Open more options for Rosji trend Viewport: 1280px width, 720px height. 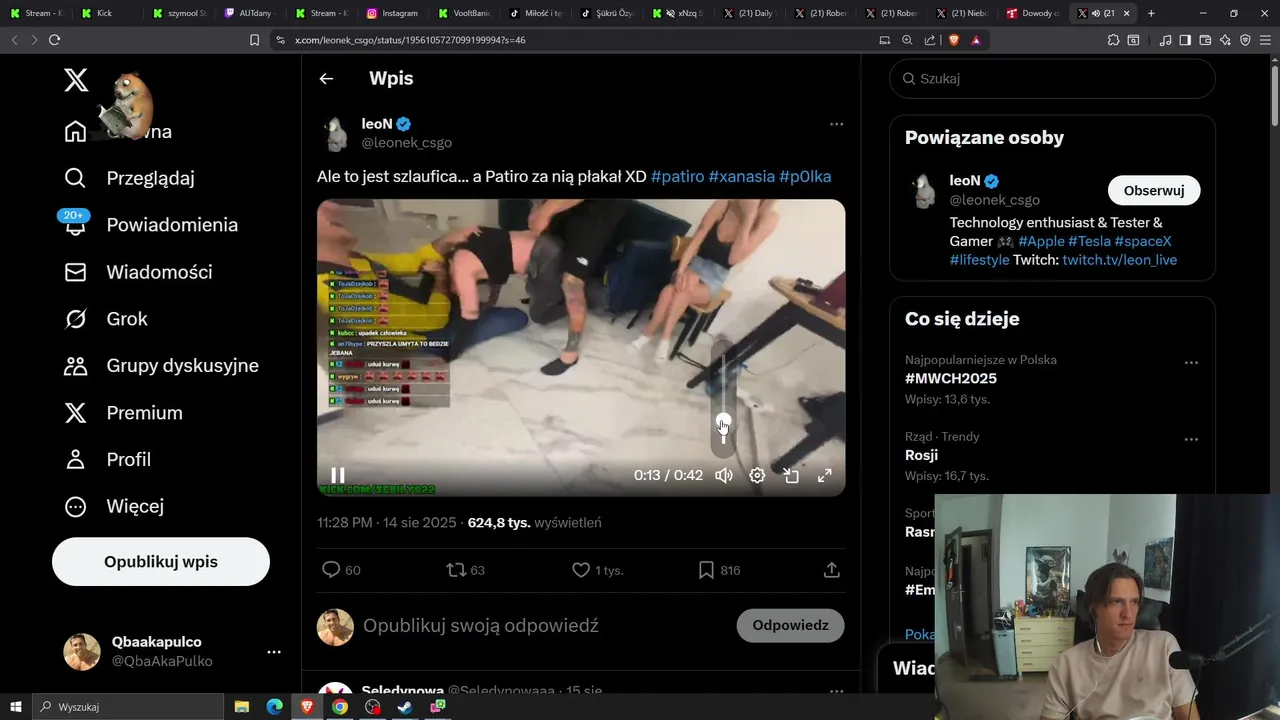[1191, 439]
